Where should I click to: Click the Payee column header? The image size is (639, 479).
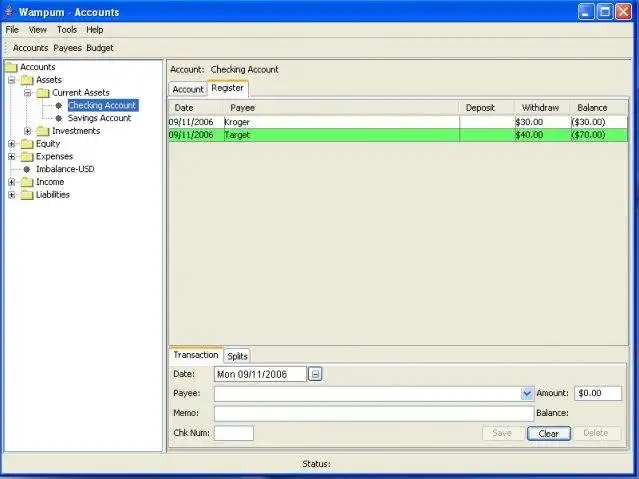coord(342,108)
